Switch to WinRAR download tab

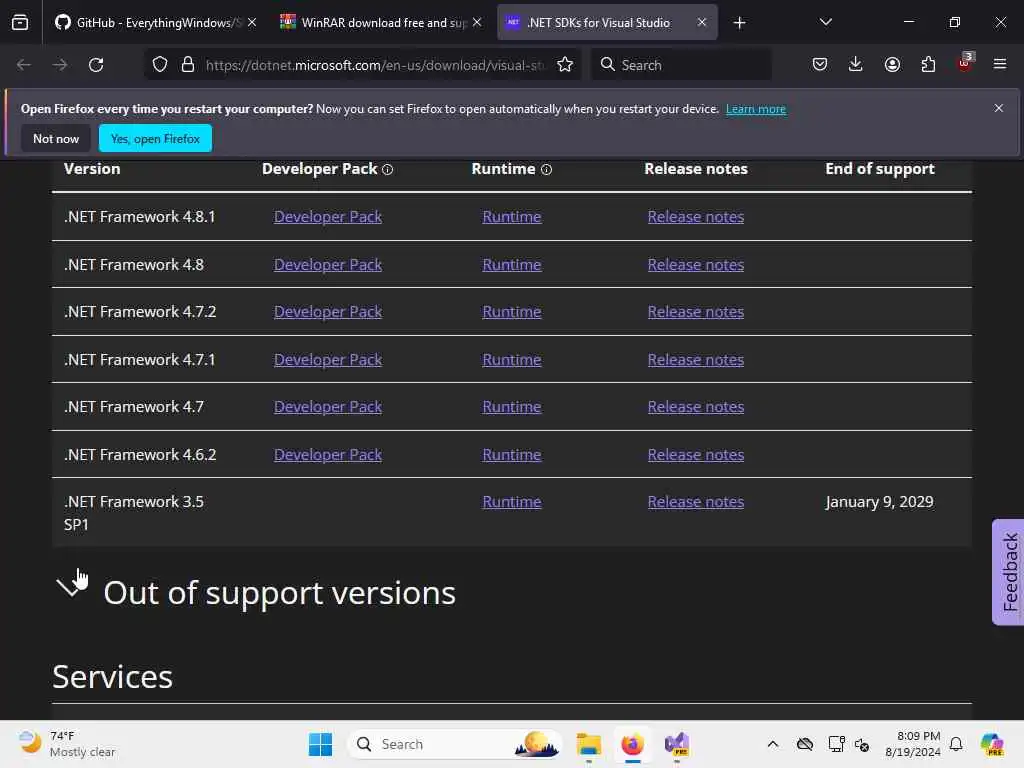click(382, 23)
